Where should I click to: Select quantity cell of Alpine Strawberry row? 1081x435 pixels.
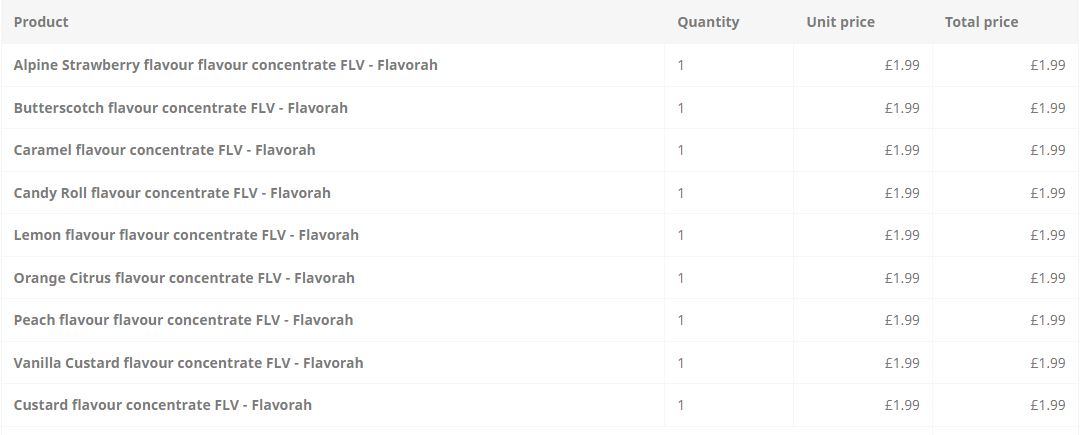681,65
